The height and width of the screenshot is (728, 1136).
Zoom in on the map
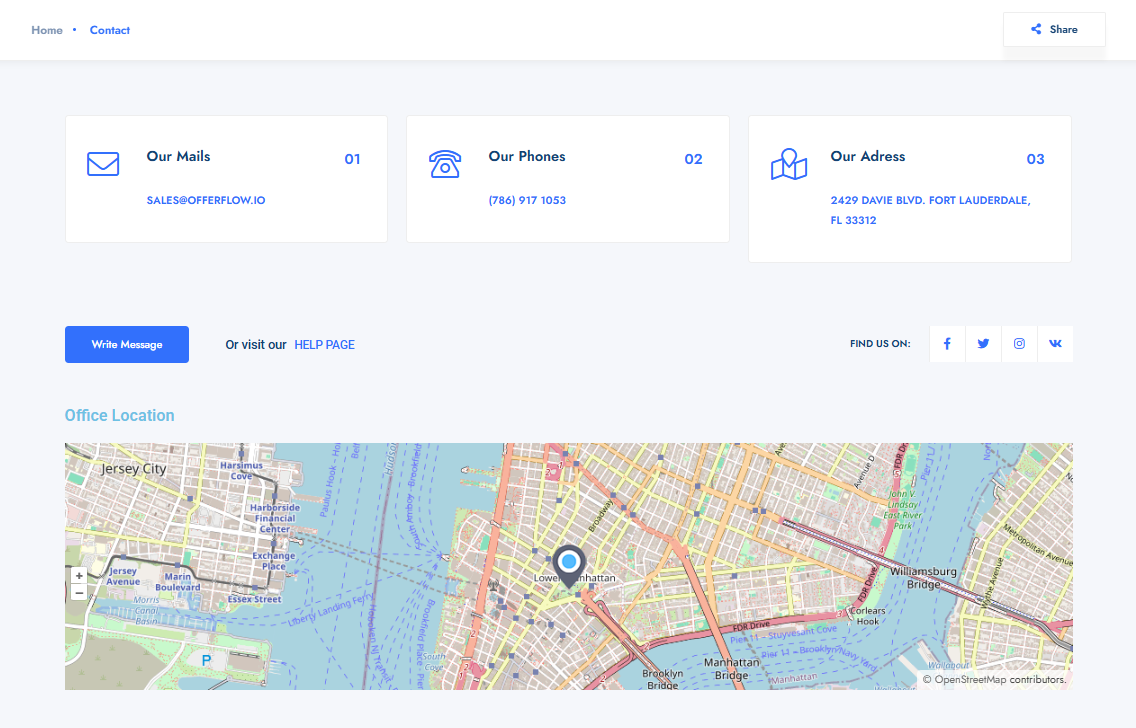(79, 576)
